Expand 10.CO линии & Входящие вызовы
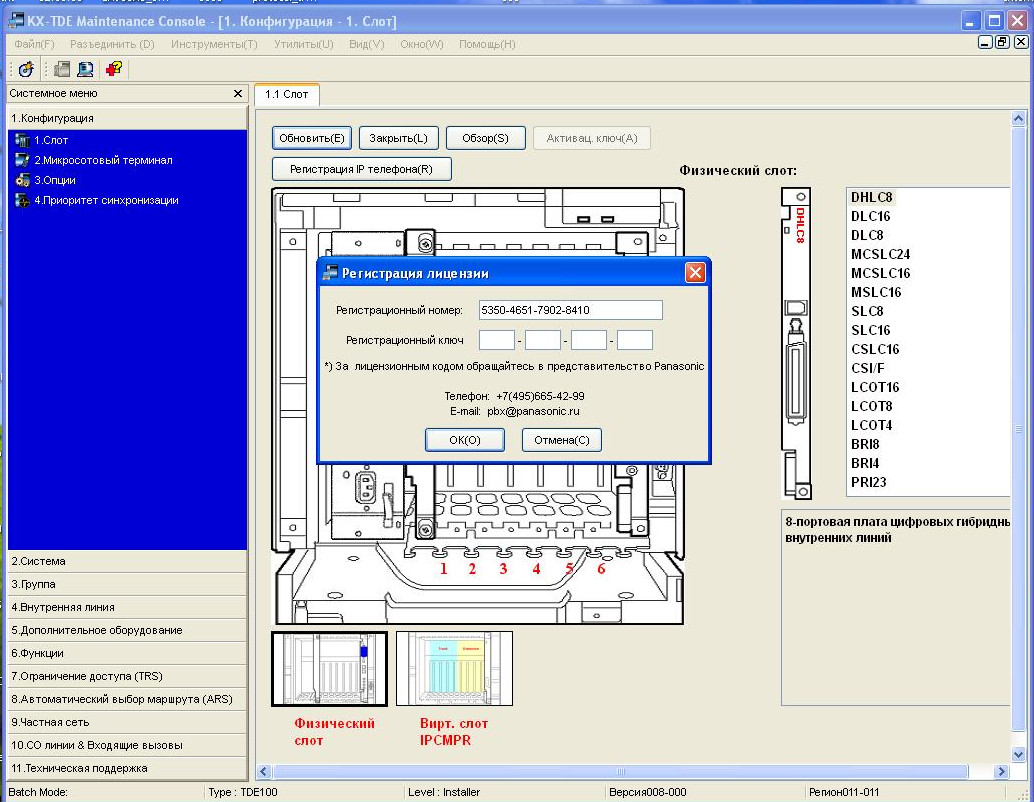 click(127, 745)
